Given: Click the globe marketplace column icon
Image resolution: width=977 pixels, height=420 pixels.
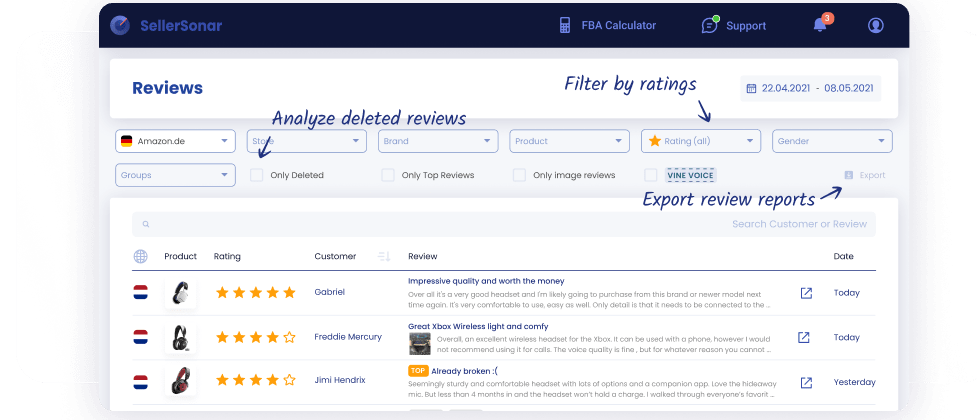Looking at the screenshot, I should point(141,257).
